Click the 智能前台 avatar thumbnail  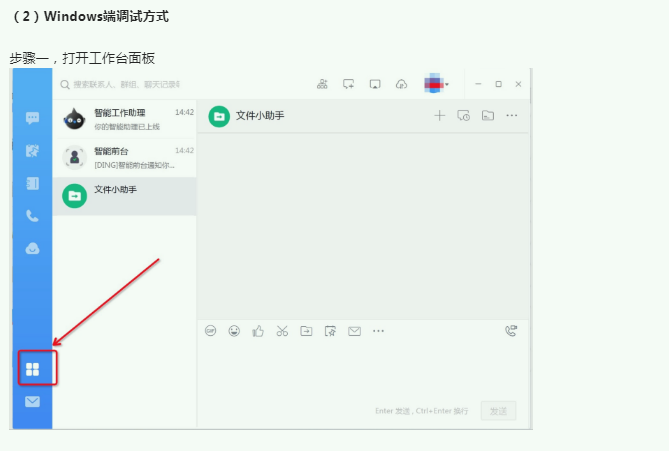point(74,157)
